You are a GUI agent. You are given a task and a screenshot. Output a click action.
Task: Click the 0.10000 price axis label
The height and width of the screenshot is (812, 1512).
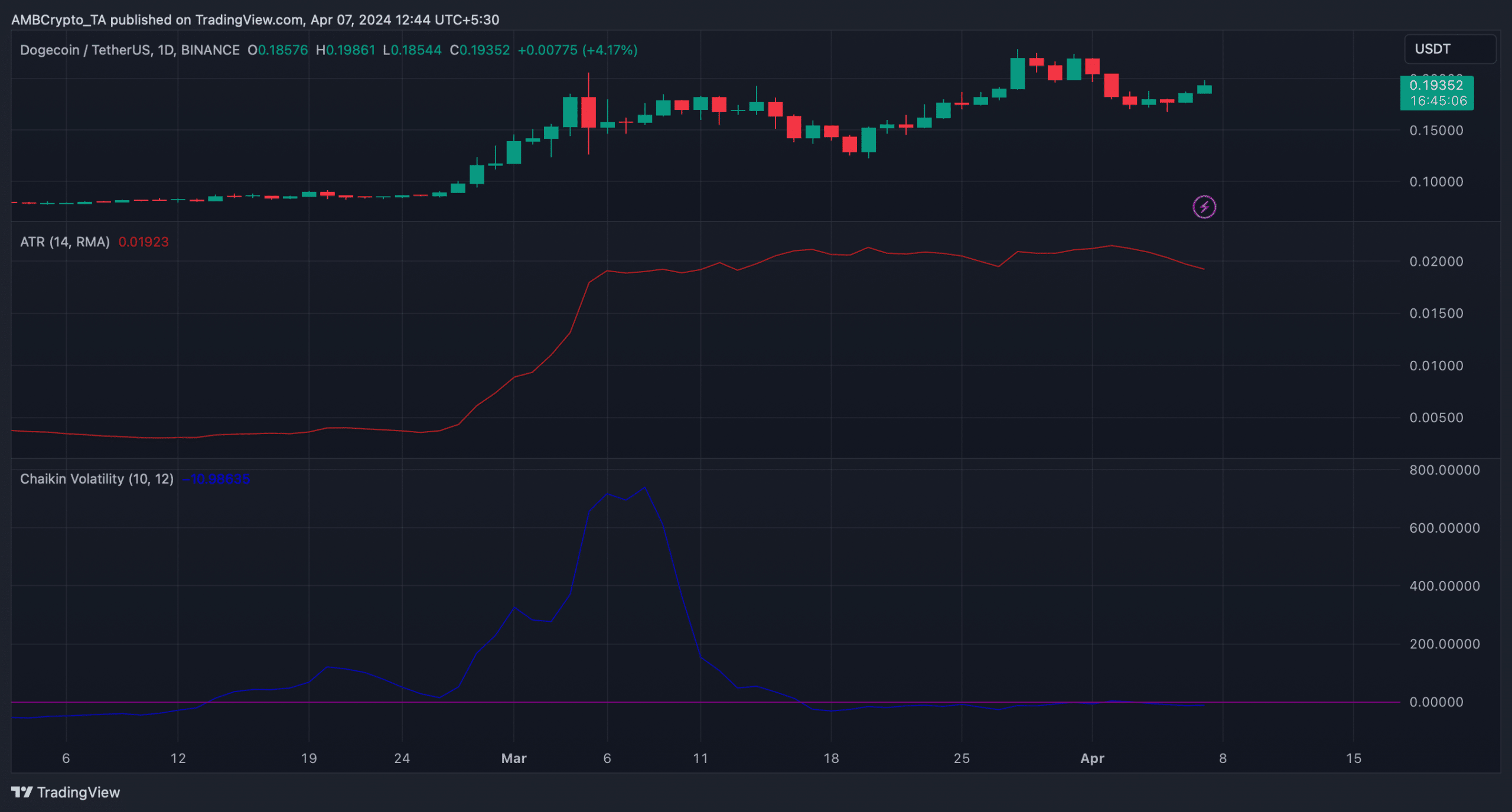point(1436,182)
